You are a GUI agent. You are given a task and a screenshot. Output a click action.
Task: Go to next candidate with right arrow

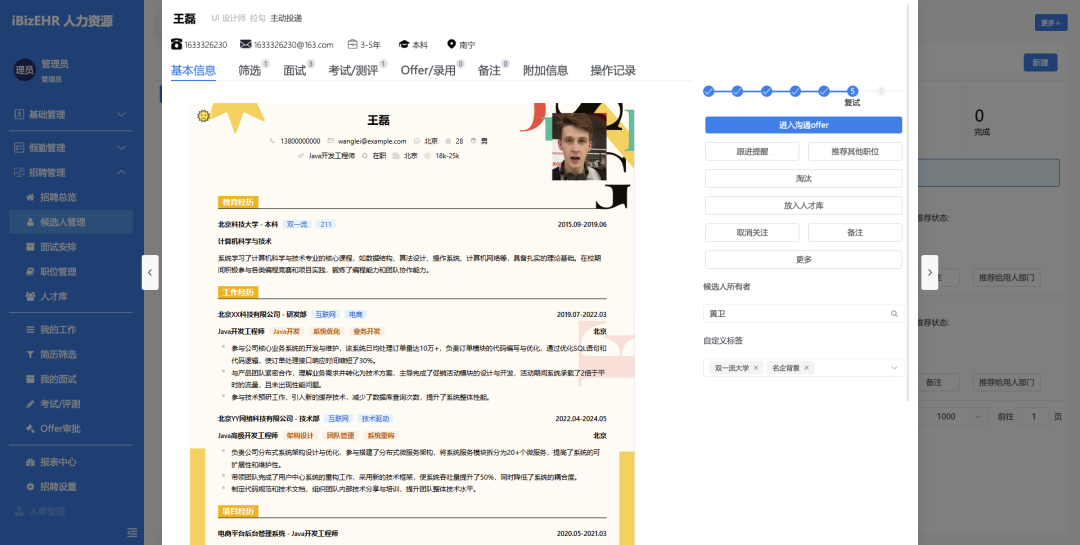click(x=929, y=272)
